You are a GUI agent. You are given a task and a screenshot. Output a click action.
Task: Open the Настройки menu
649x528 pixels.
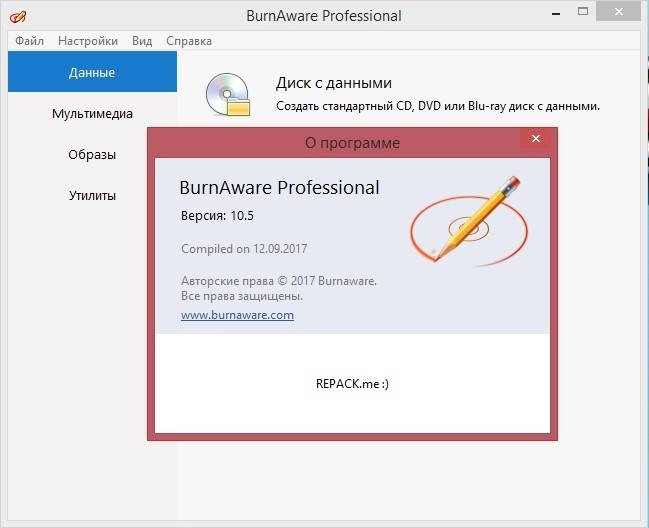coord(88,41)
